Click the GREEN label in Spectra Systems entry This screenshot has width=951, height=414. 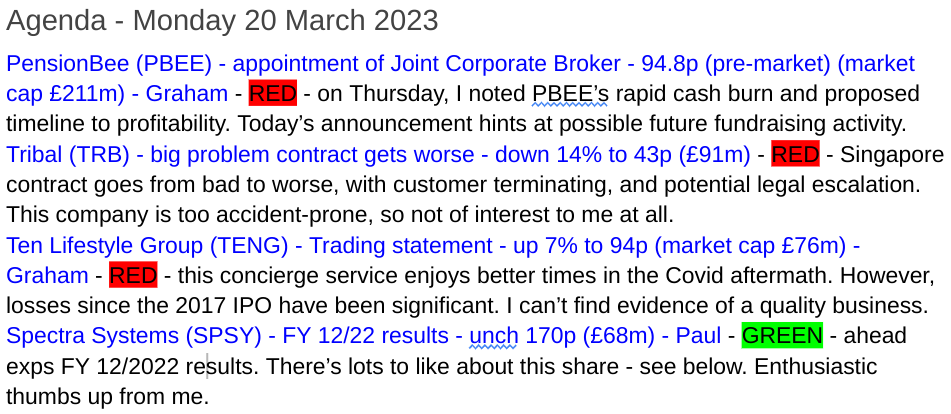point(782,335)
